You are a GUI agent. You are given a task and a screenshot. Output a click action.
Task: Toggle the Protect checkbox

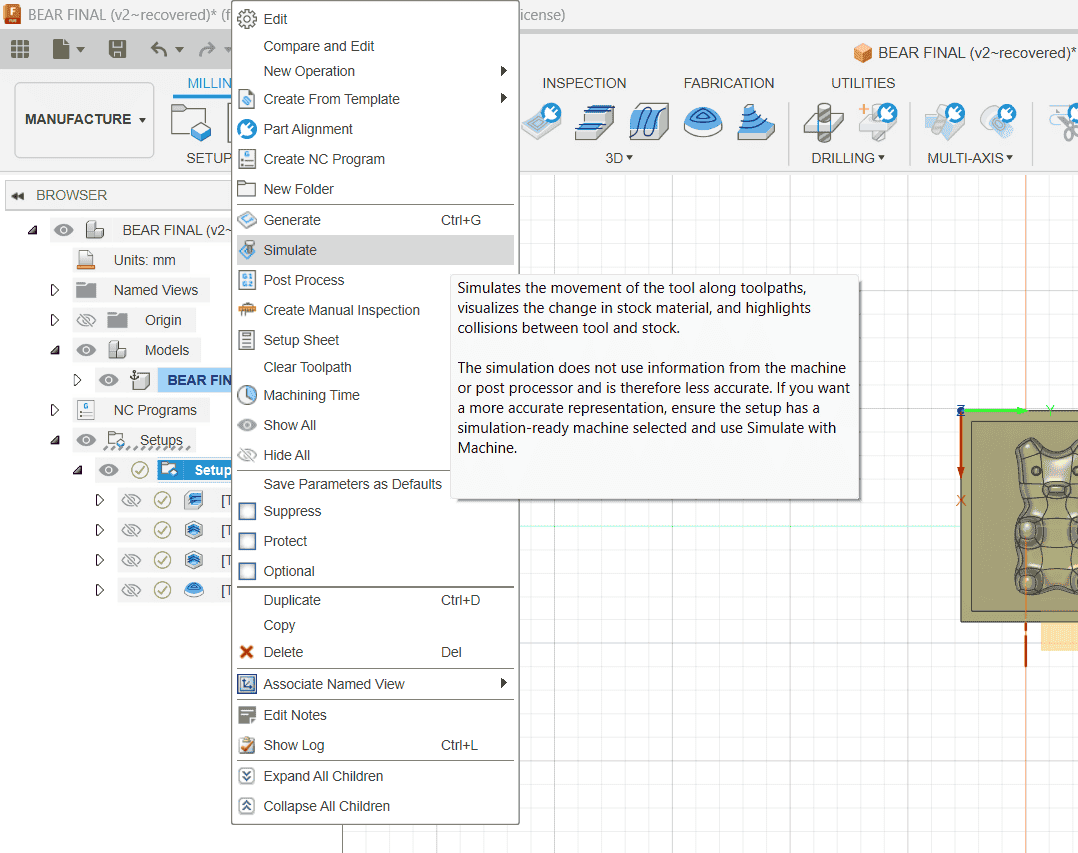(248, 542)
